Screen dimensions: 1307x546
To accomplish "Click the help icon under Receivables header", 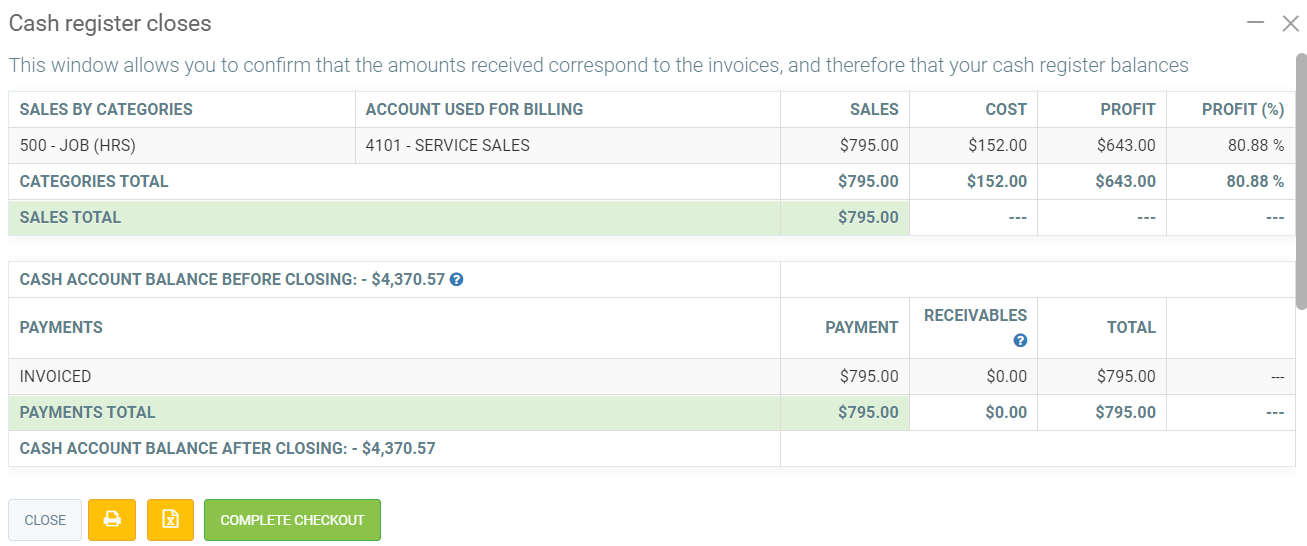I will [1020, 341].
